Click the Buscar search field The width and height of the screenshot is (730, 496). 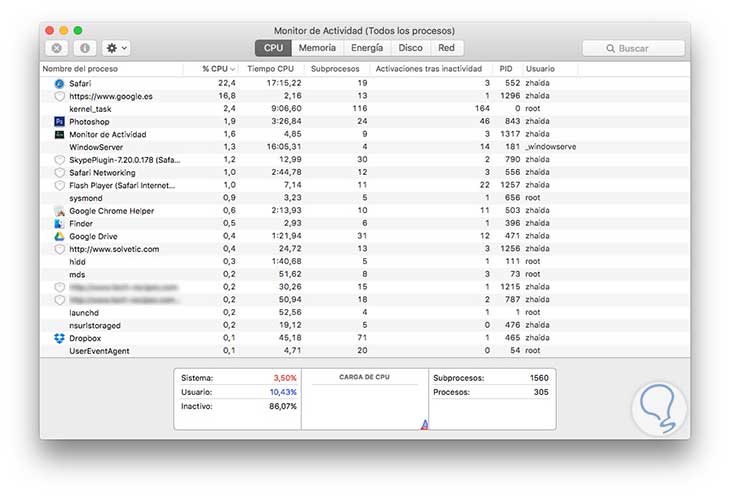click(633, 48)
